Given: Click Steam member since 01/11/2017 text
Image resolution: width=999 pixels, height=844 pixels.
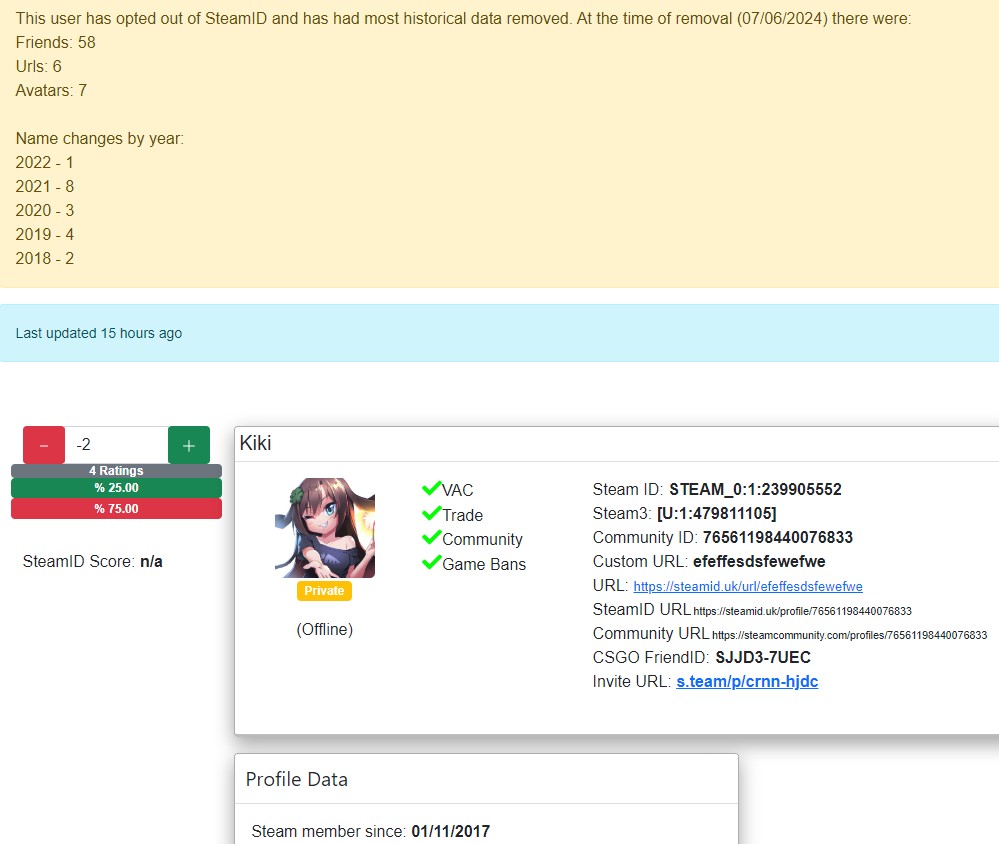Looking at the screenshot, I should tap(371, 831).
